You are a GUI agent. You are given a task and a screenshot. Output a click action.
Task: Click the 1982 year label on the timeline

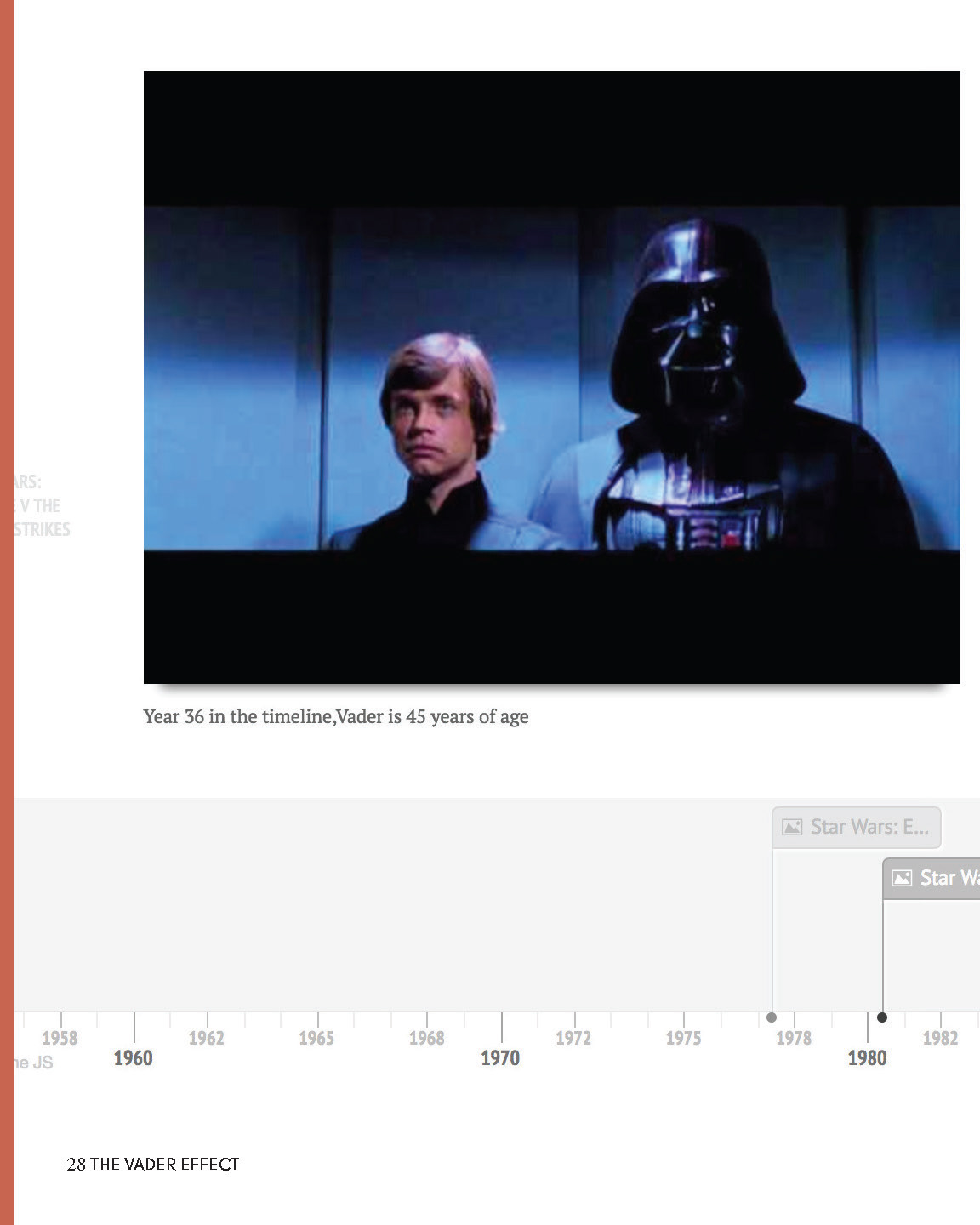pyautogui.click(x=941, y=1038)
